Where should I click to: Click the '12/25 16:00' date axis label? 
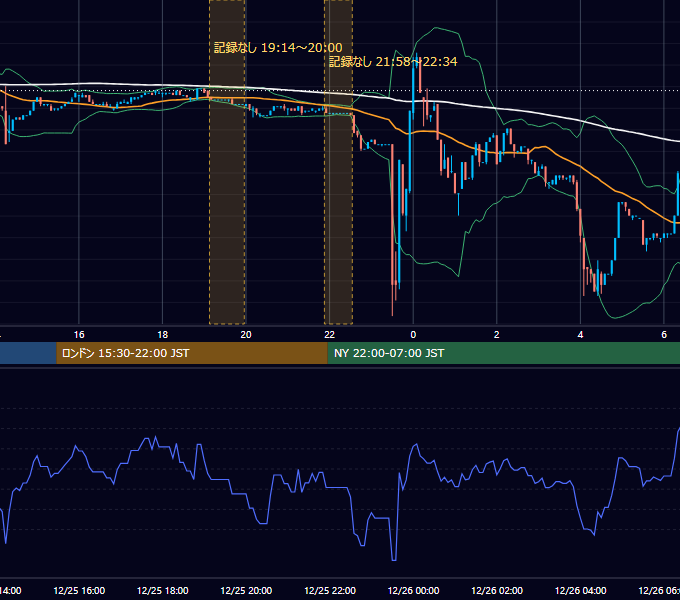[x=79, y=590]
